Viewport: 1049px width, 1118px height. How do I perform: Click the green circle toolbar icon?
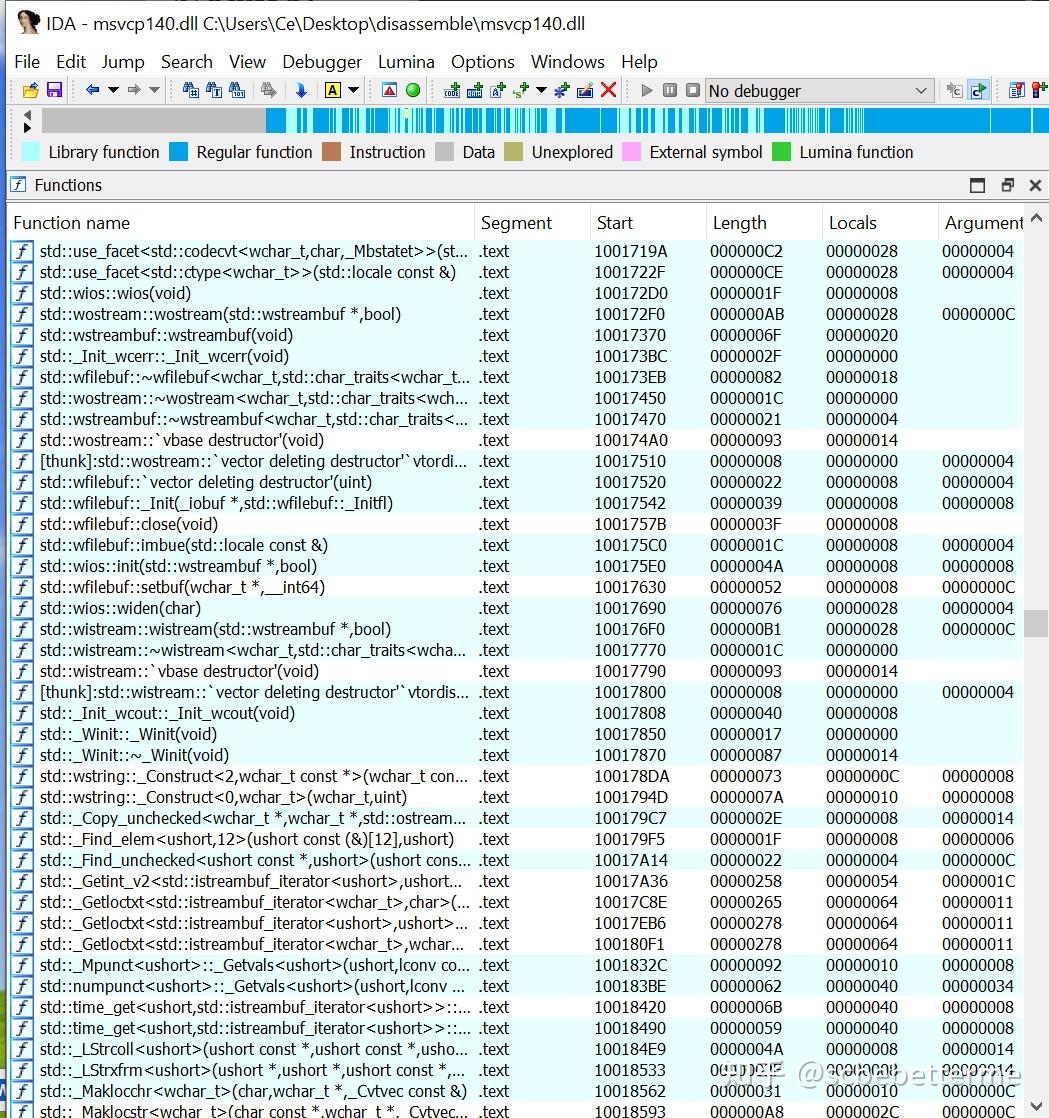413,91
